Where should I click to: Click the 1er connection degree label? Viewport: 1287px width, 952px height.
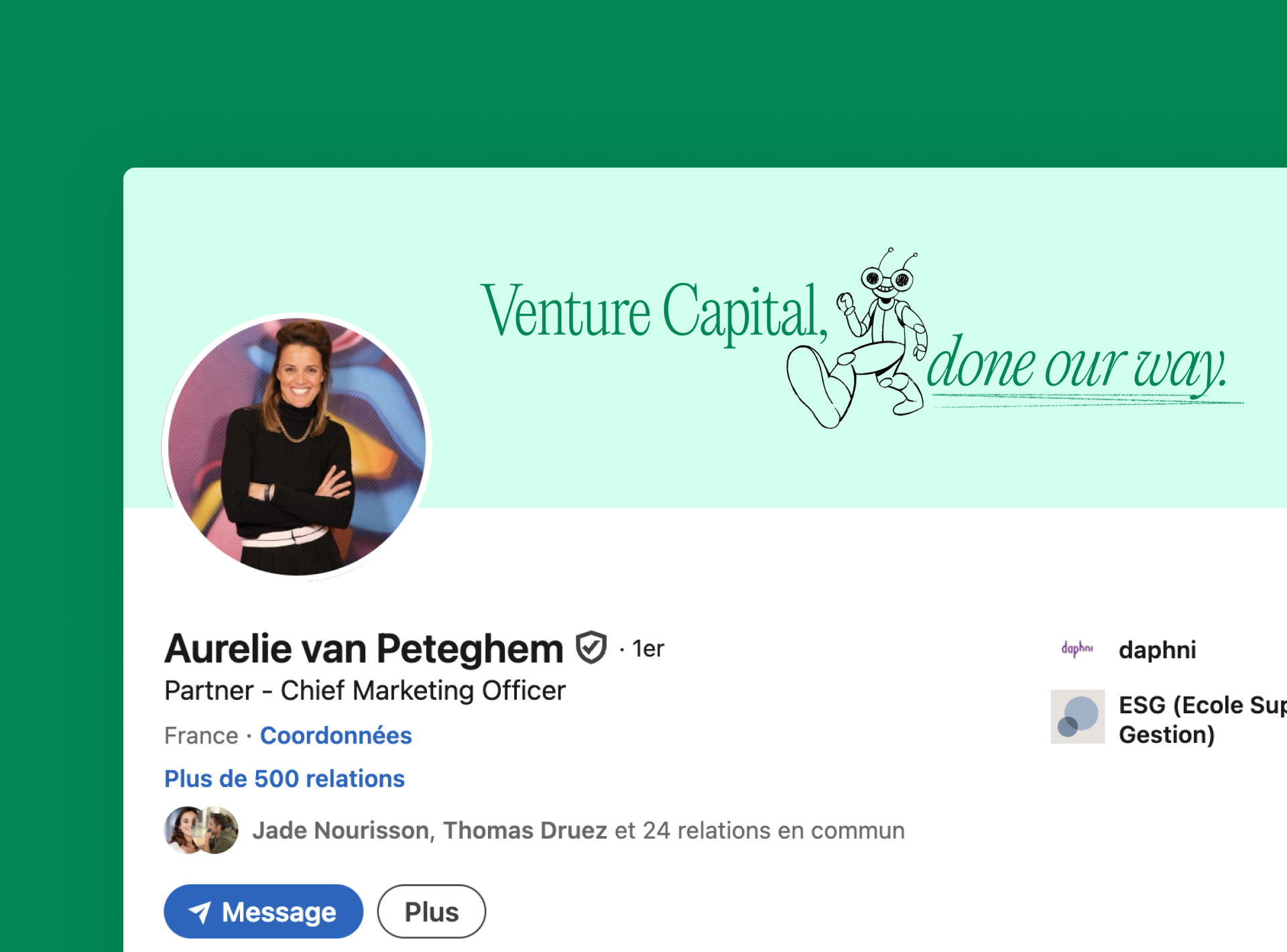pyautogui.click(x=648, y=648)
